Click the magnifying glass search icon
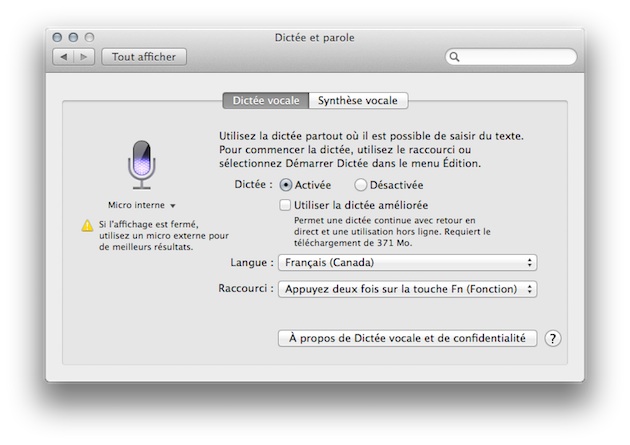This screenshot has height=445, width=630. pos(454,57)
